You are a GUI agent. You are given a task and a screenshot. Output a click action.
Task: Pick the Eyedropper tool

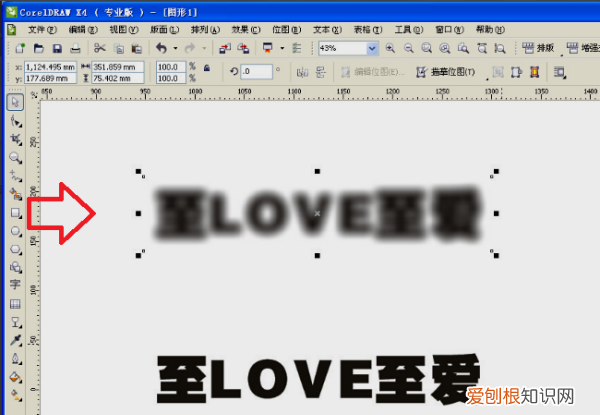15,341
